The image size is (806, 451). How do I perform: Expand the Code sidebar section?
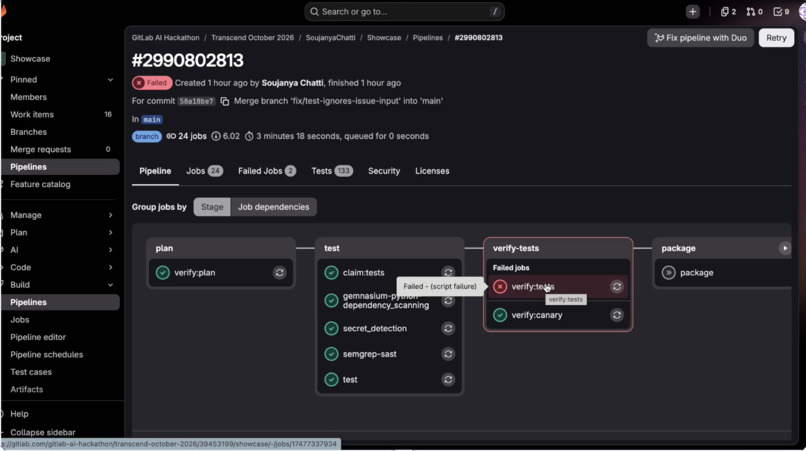[x=110, y=267]
